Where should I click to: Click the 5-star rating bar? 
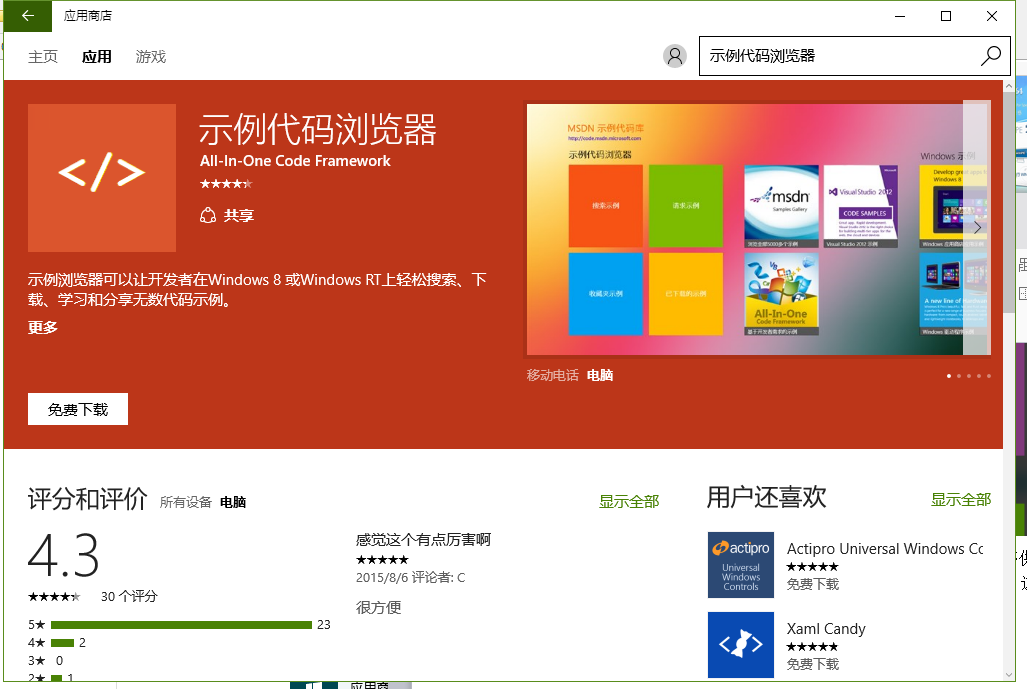(181, 625)
